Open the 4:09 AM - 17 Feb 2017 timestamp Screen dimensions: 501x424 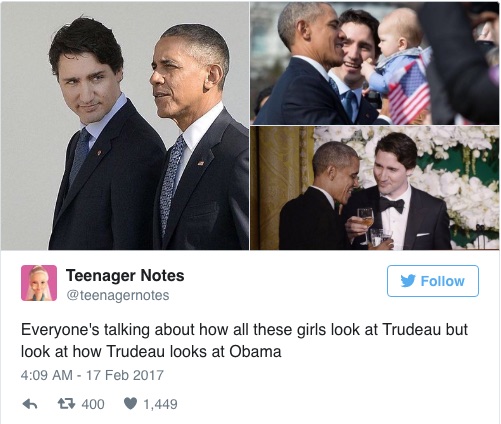[x=92, y=375]
